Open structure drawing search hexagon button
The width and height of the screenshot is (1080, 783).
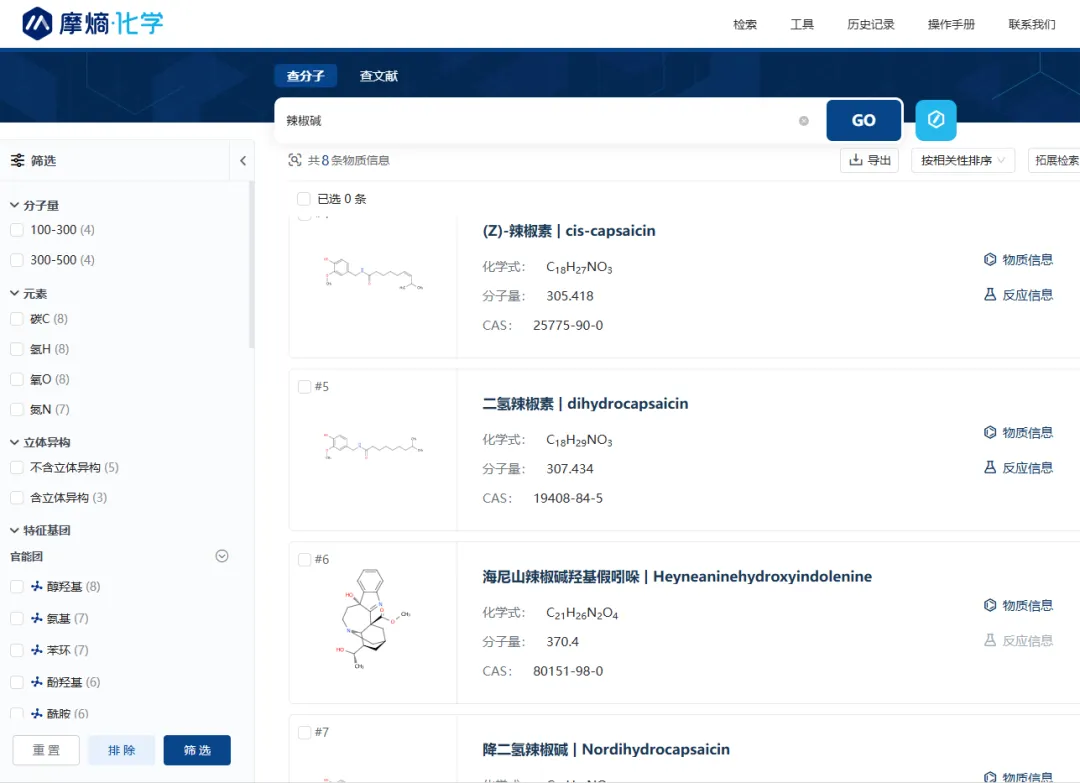[935, 120]
